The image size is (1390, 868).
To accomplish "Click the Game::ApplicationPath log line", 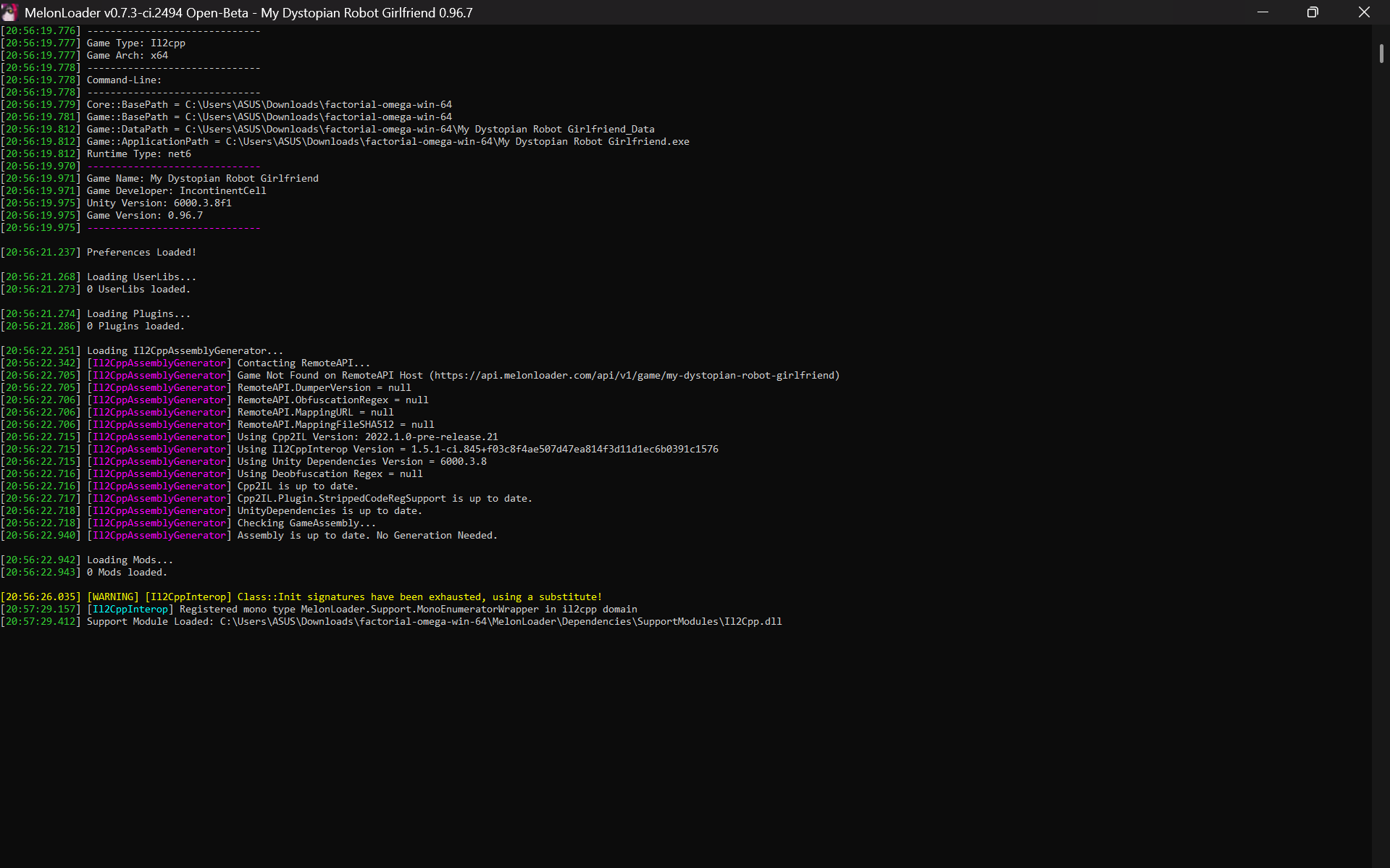I will pyautogui.click(x=345, y=141).
